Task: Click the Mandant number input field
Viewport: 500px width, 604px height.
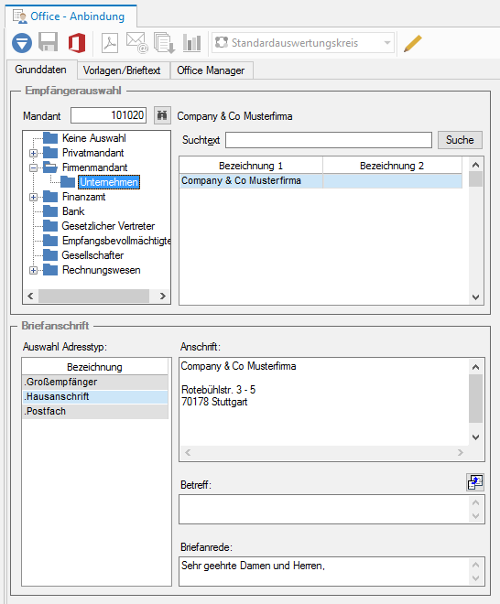Action: [x=109, y=115]
